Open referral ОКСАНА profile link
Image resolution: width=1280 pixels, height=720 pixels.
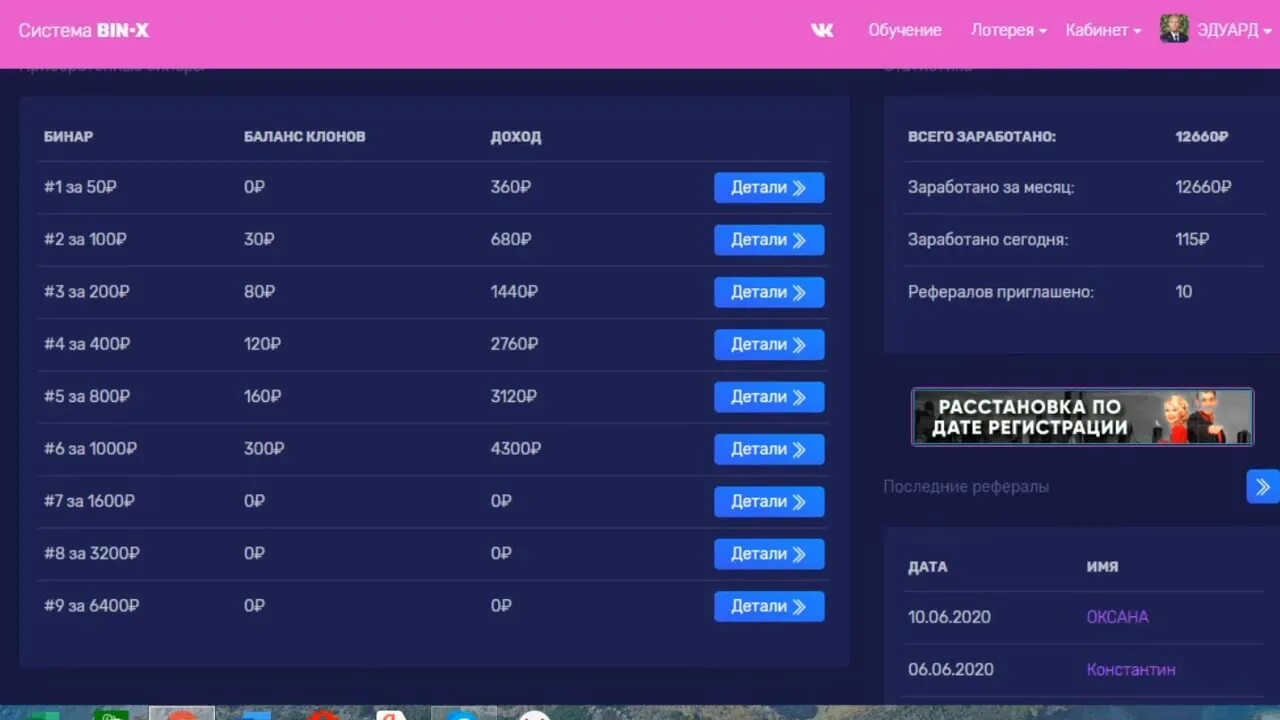(1117, 617)
